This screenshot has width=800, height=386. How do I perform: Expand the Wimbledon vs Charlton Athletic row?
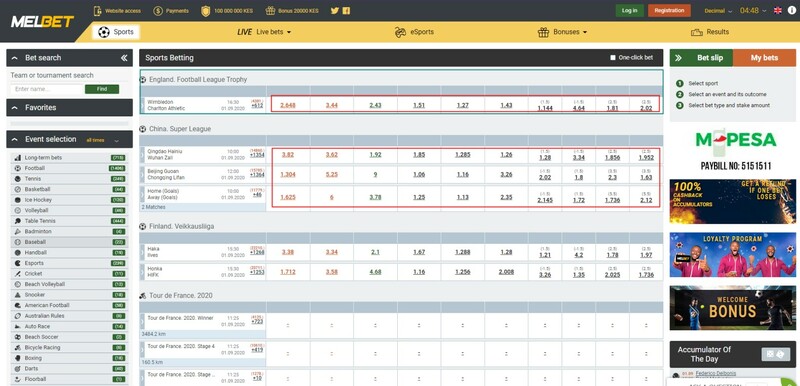pyautogui.click(x=142, y=105)
